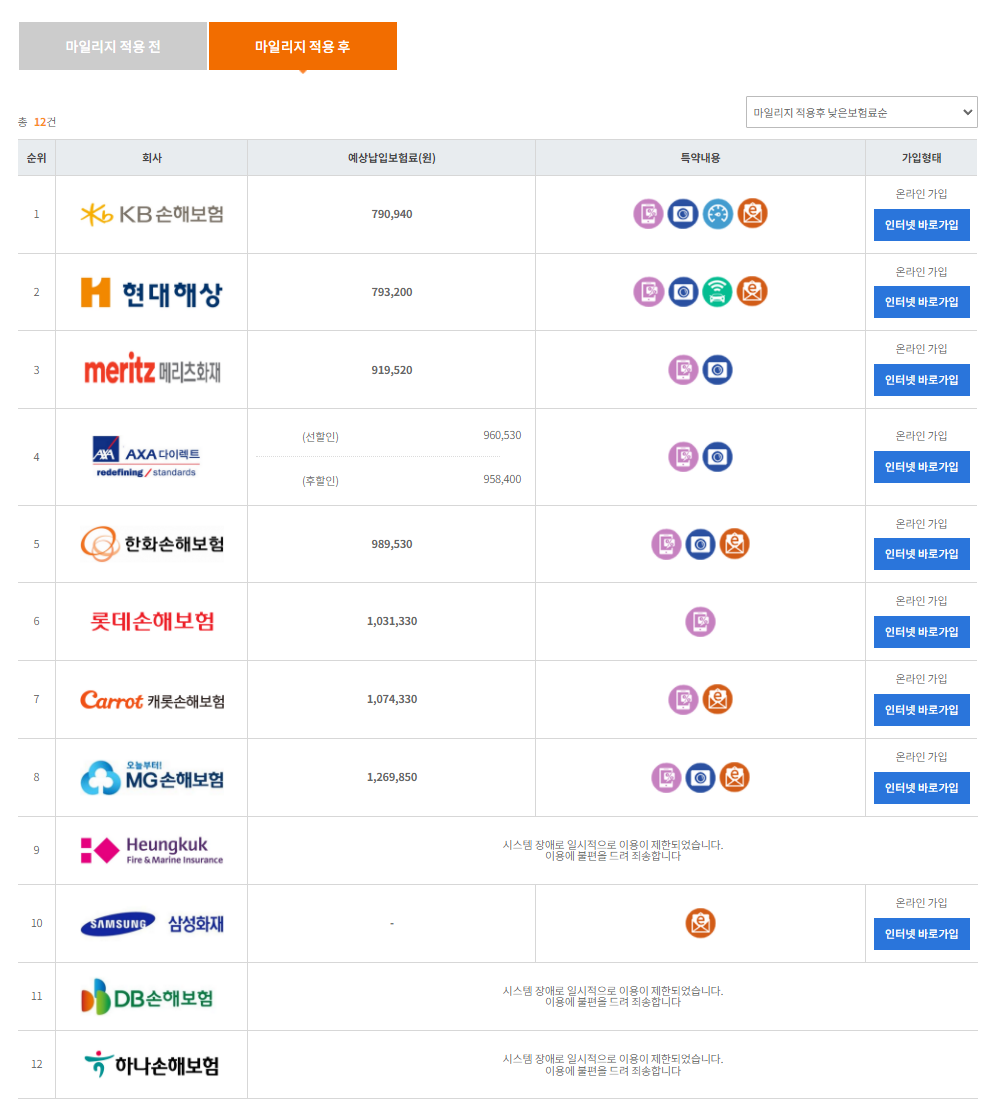The image size is (993, 1109).
Task: Click 인터넷 바로가입 for AXA다이렉트
Action: point(922,467)
